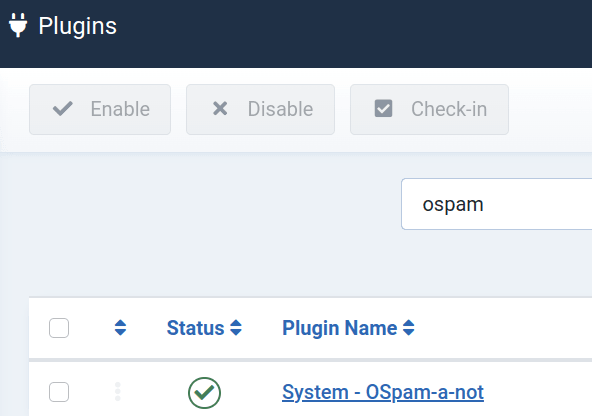This screenshot has height=416, width=592.
Task: Tick the select-all checkbox in table header
Action: point(59,328)
